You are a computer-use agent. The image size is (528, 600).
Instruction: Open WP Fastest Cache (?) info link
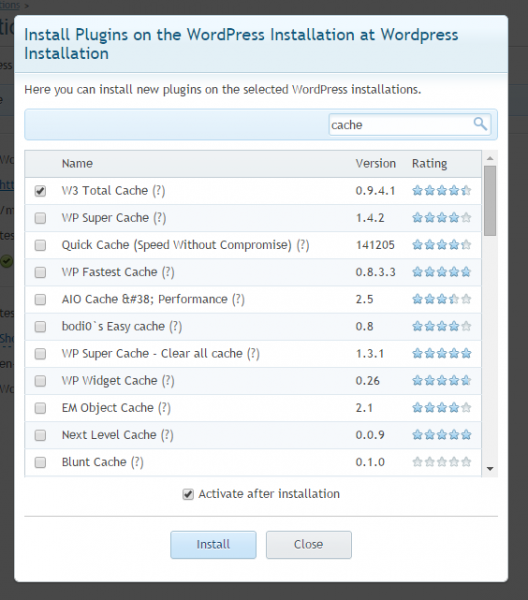[168, 272]
